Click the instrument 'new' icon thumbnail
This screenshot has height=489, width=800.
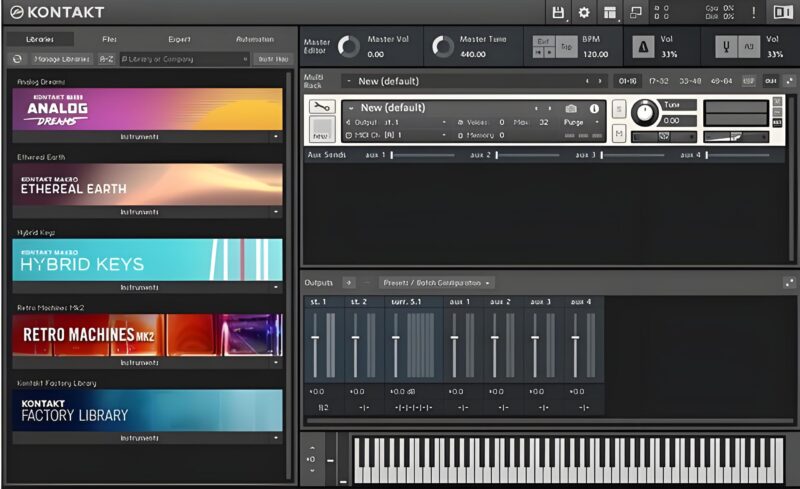[x=322, y=129]
